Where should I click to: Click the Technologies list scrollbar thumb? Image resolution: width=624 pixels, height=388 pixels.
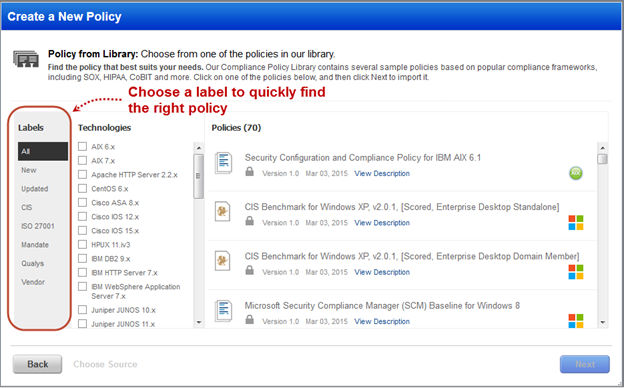coord(199,176)
